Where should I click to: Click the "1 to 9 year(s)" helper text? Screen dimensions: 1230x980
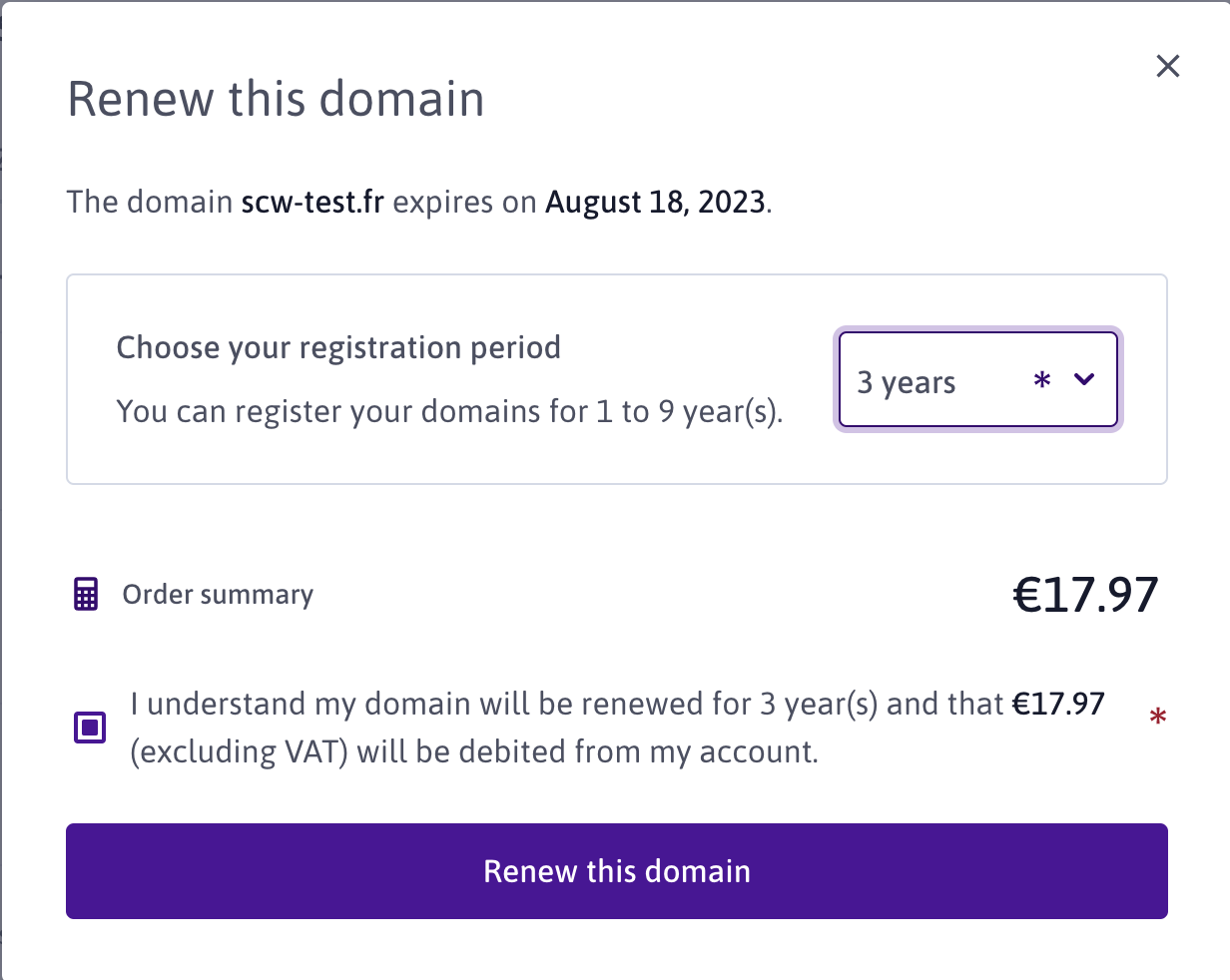tap(687, 411)
